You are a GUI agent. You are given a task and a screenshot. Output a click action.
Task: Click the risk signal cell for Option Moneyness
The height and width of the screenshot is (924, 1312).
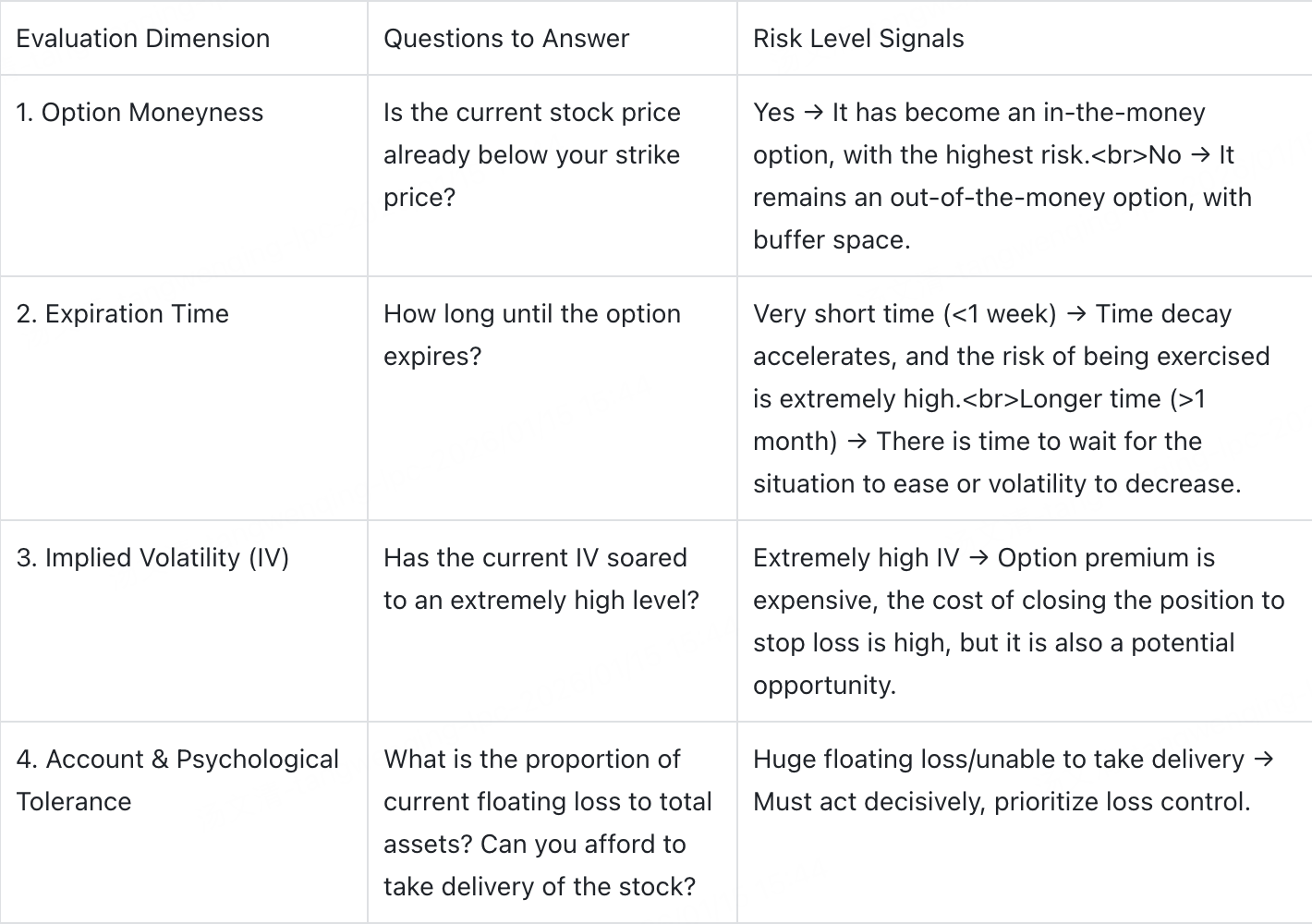click(1002, 176)
